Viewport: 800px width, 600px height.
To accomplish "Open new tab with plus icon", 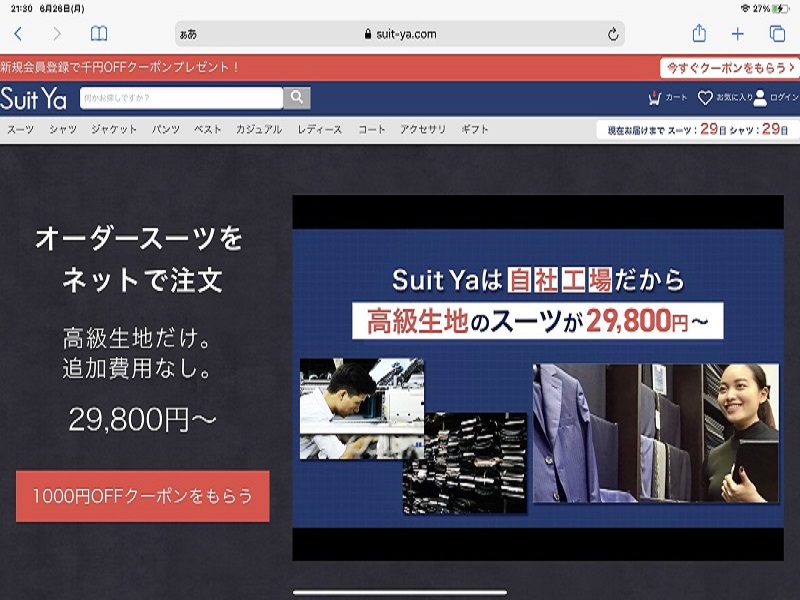I will [x=737, y=34].
